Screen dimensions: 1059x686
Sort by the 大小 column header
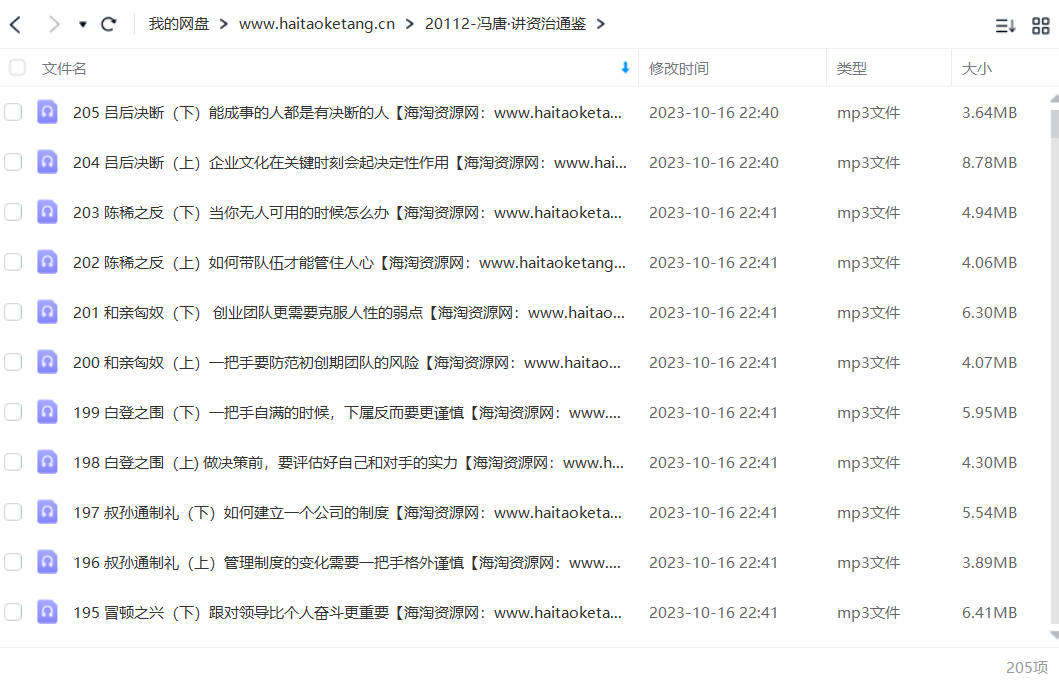point(977,68)
